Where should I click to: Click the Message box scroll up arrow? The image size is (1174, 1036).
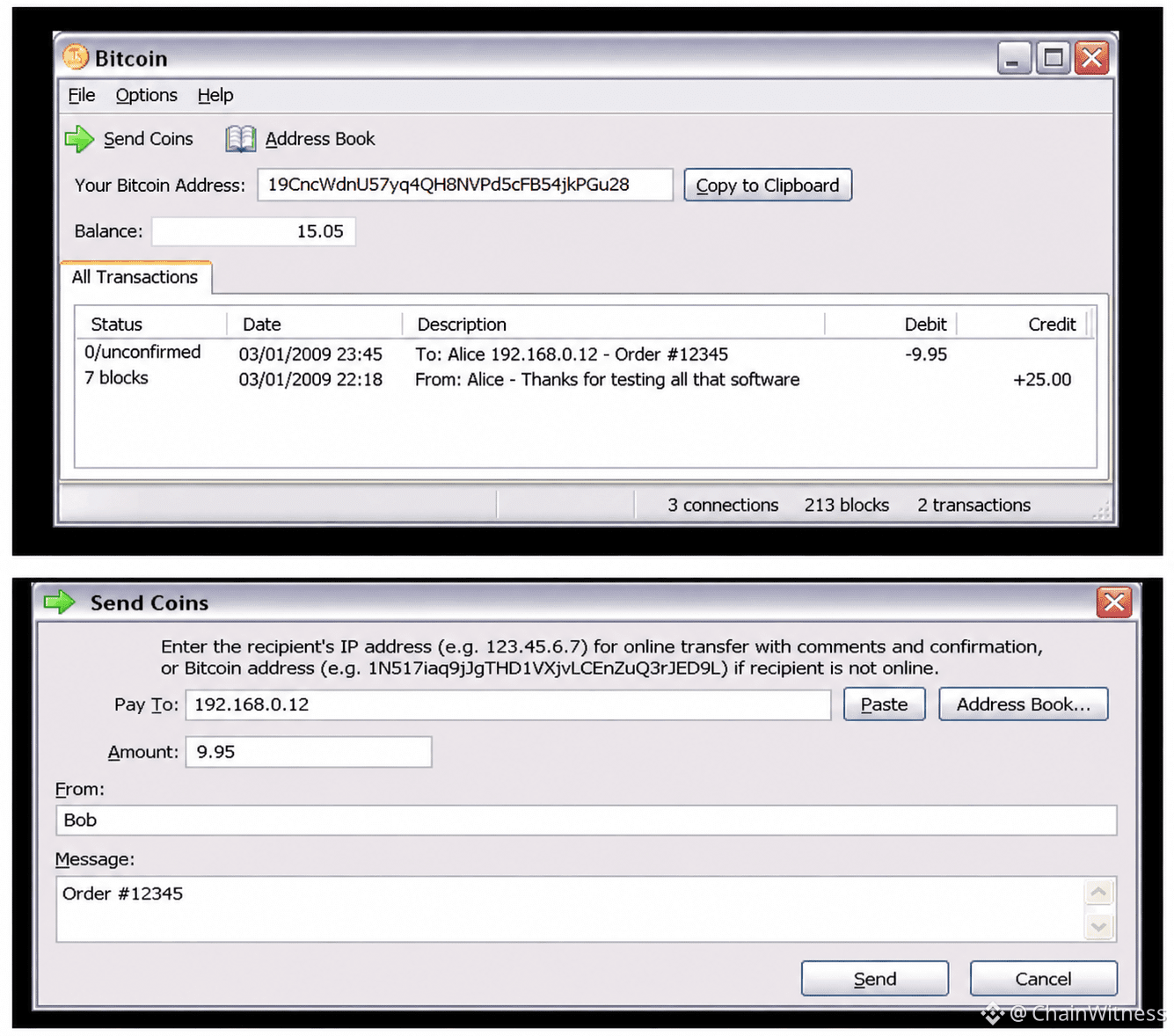(x=1099, y=893)
